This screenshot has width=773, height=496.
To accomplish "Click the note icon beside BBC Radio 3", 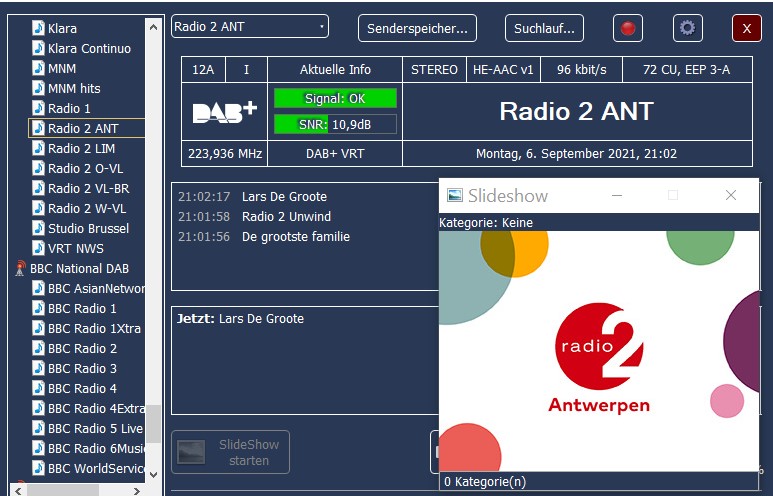I will (x=38, y=368).
